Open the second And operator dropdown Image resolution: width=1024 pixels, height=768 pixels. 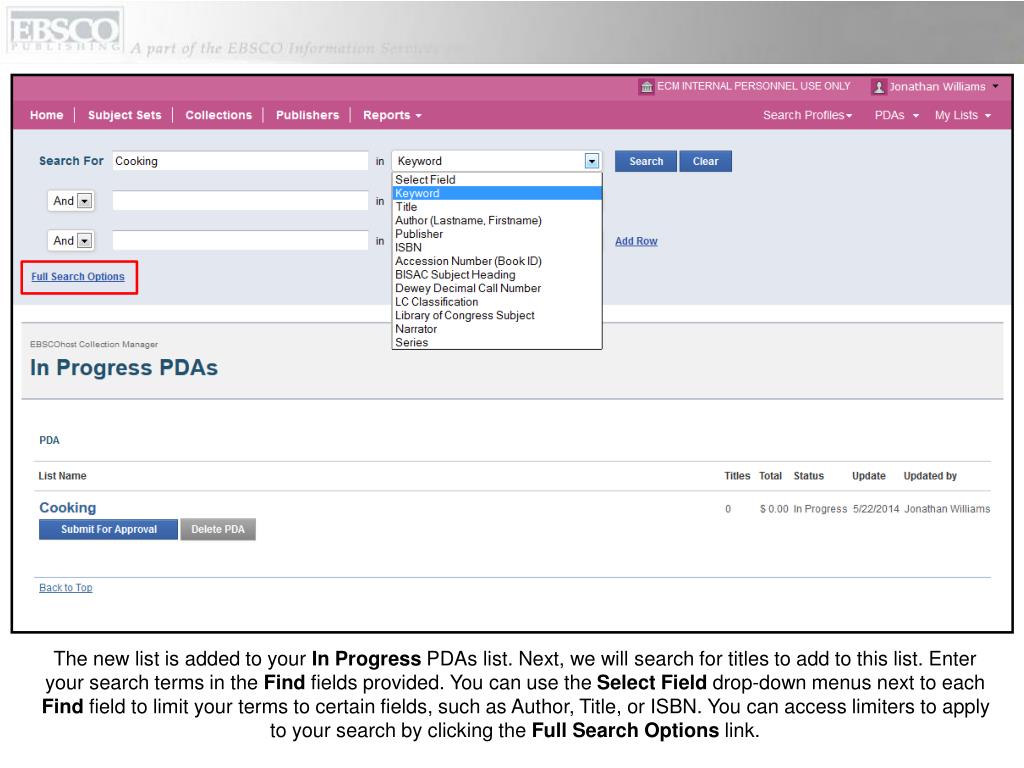tap(71, 241)
